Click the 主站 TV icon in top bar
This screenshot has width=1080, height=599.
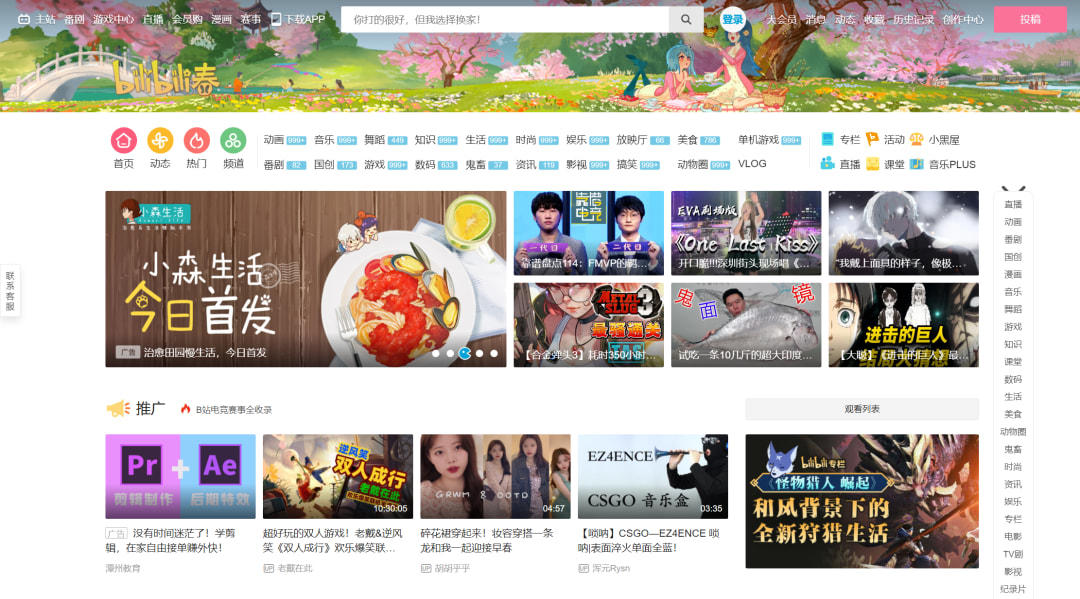pyautogui.click(x=24, y=19)
